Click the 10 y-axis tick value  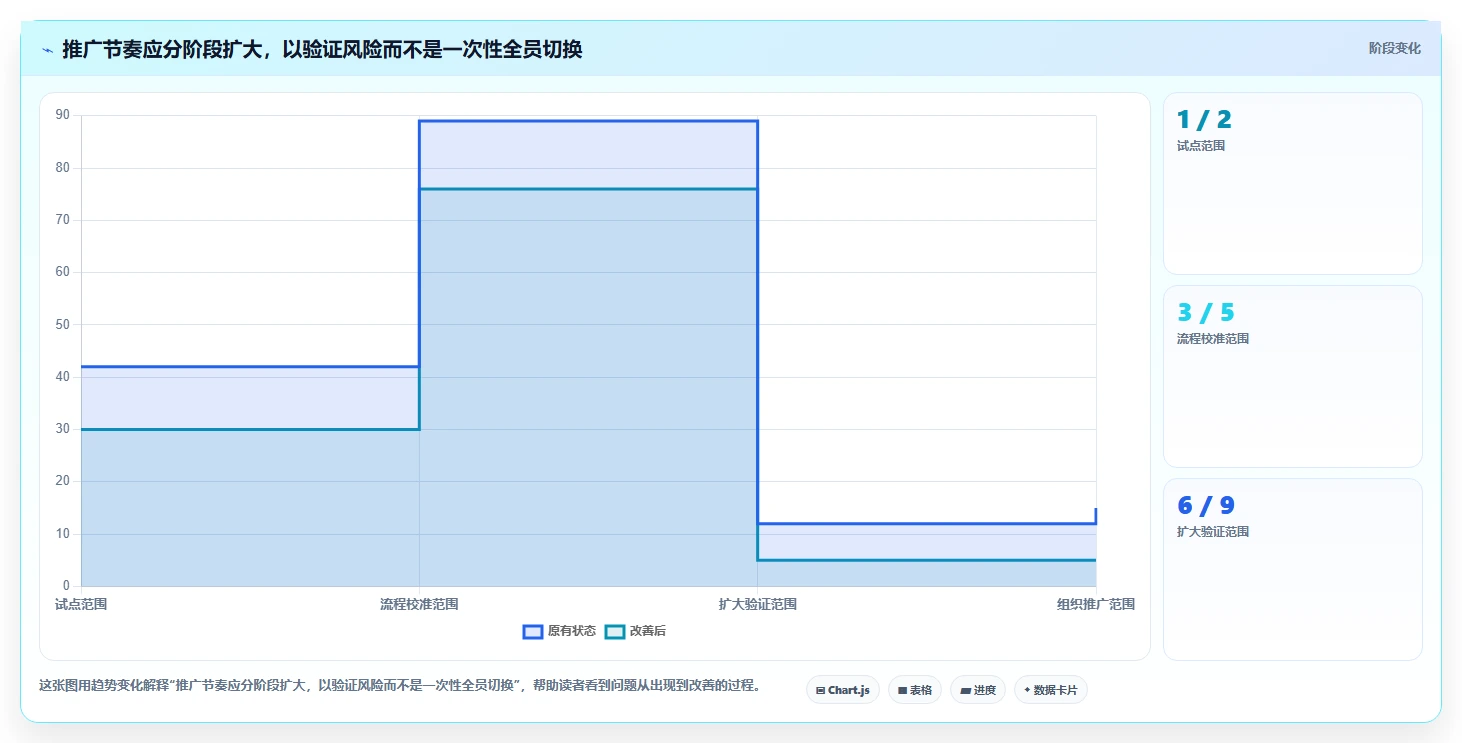point(63,533)
